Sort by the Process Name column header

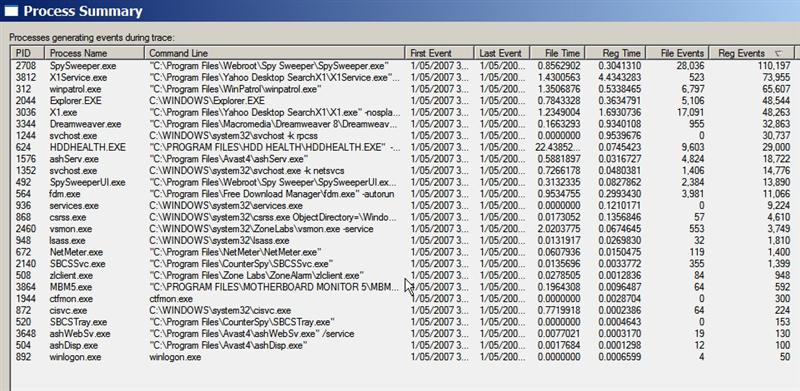point(94,53)
